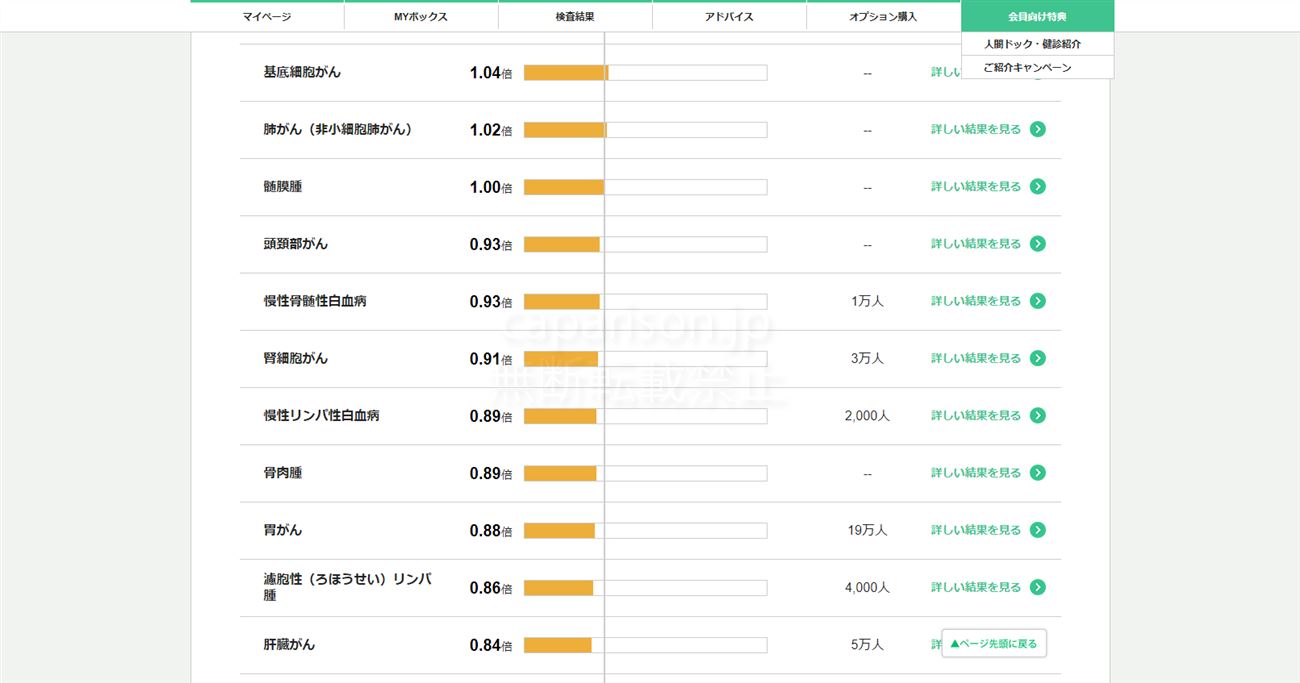Open 詳しい結果を見る link for 腎細胞がん
1300x683 pixels.
pyautogui.click(x=976, y=358)
